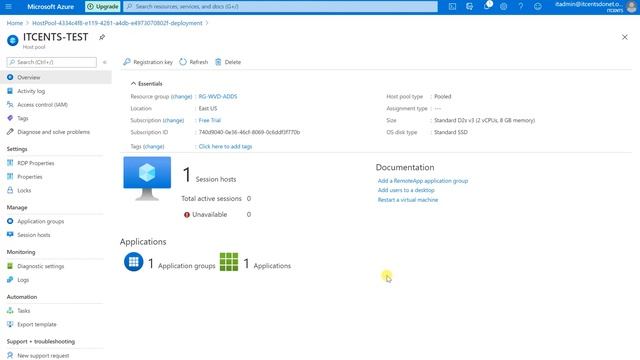The image size is (640, 360).
Task: Delete the host pool
Action: click(228, 62)
